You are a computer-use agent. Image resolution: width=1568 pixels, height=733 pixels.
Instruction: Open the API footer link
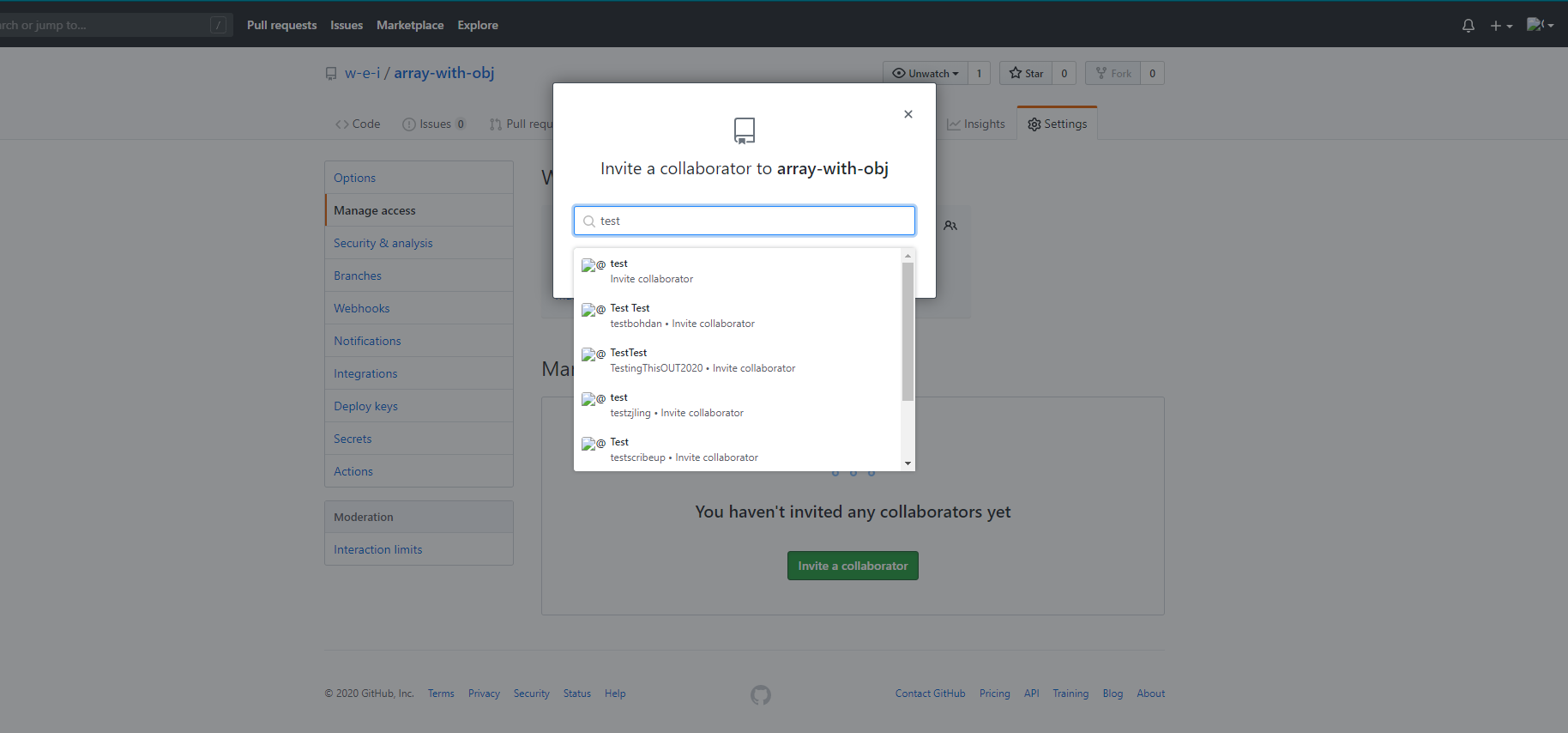click(1032, 694)
